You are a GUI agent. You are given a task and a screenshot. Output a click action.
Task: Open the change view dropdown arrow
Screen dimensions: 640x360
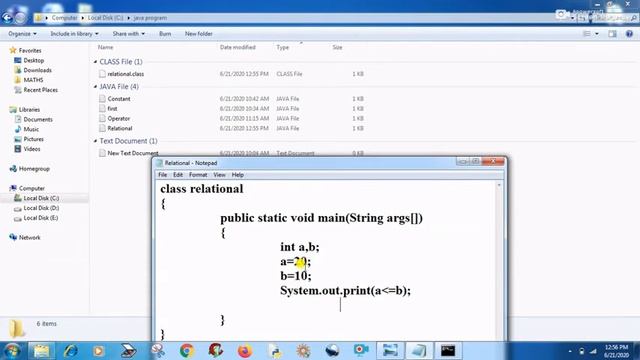(597, 34)
